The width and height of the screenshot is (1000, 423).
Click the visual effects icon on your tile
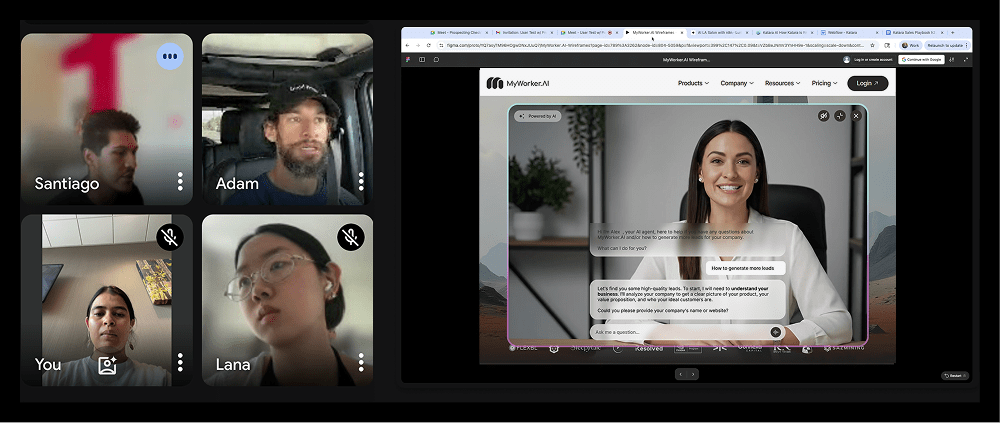[108, 365]
